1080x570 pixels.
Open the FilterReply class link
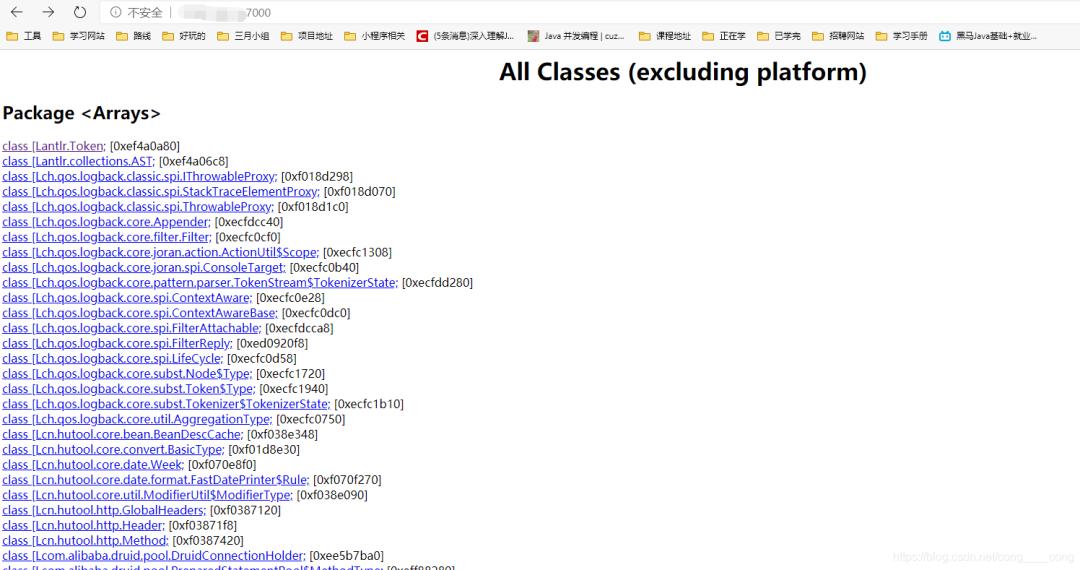point(117,343)
